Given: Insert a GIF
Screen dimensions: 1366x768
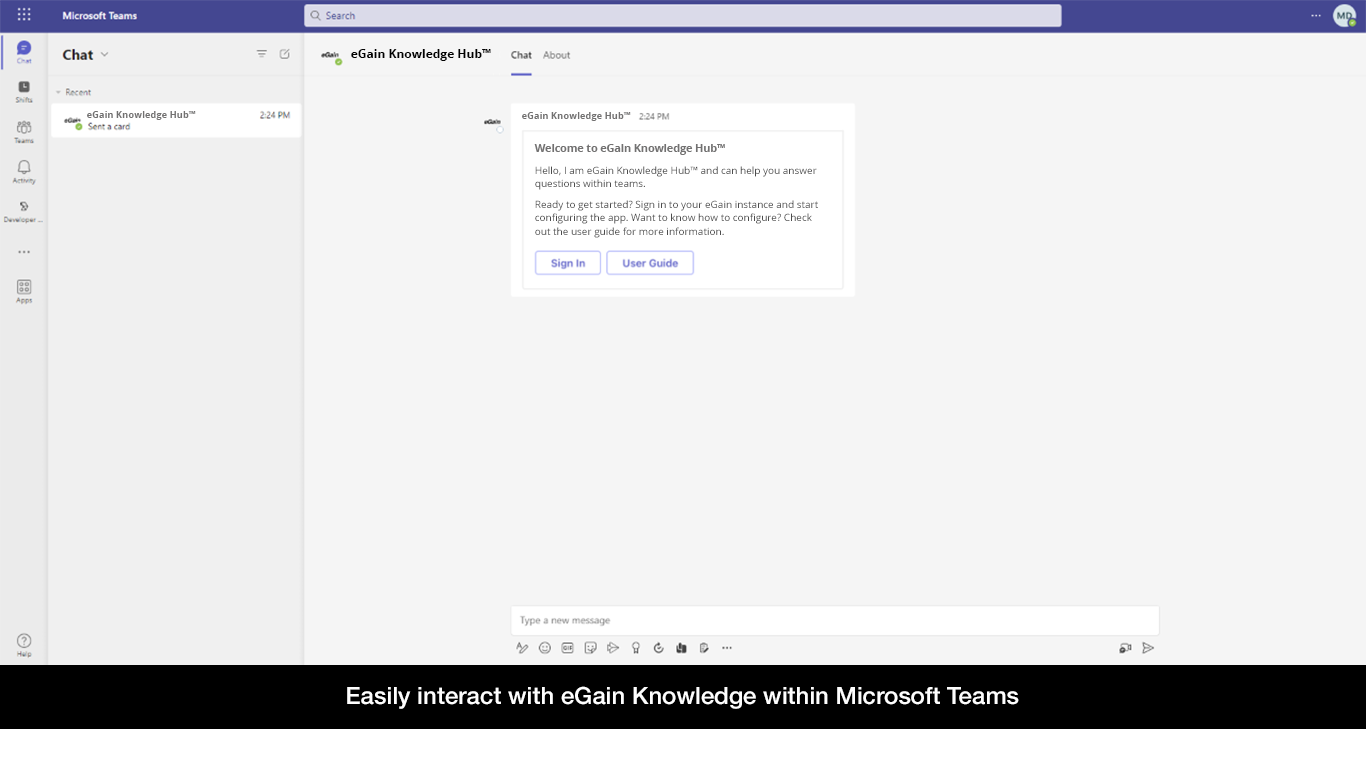Looking at the screenshot, I should [x=568, y=648].
